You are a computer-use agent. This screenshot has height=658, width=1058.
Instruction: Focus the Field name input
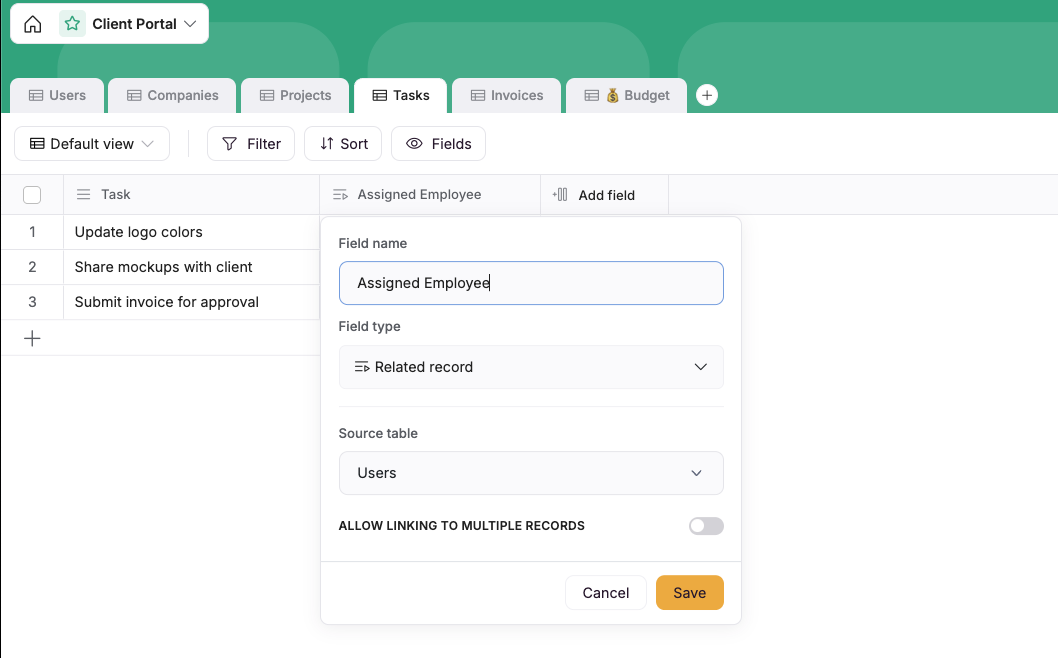pos(531,283)
